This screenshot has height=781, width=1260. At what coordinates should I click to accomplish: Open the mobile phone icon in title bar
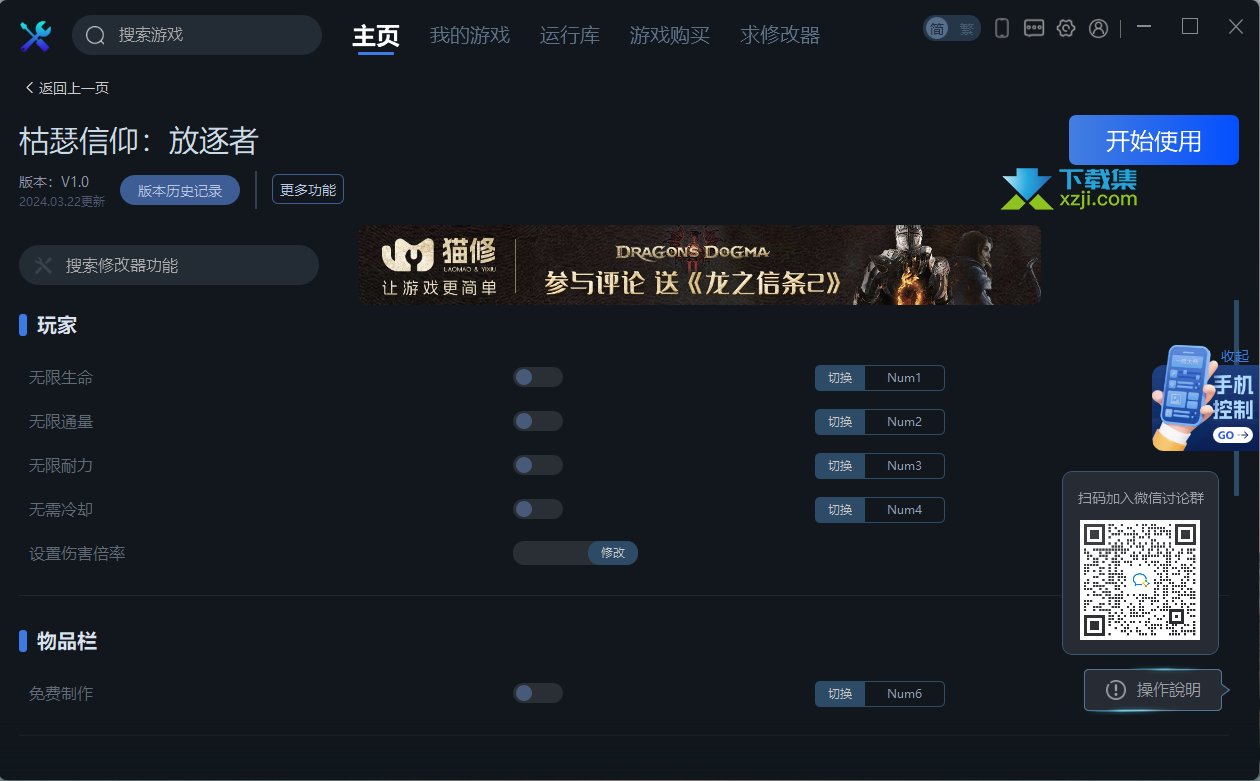[1001, 28]
